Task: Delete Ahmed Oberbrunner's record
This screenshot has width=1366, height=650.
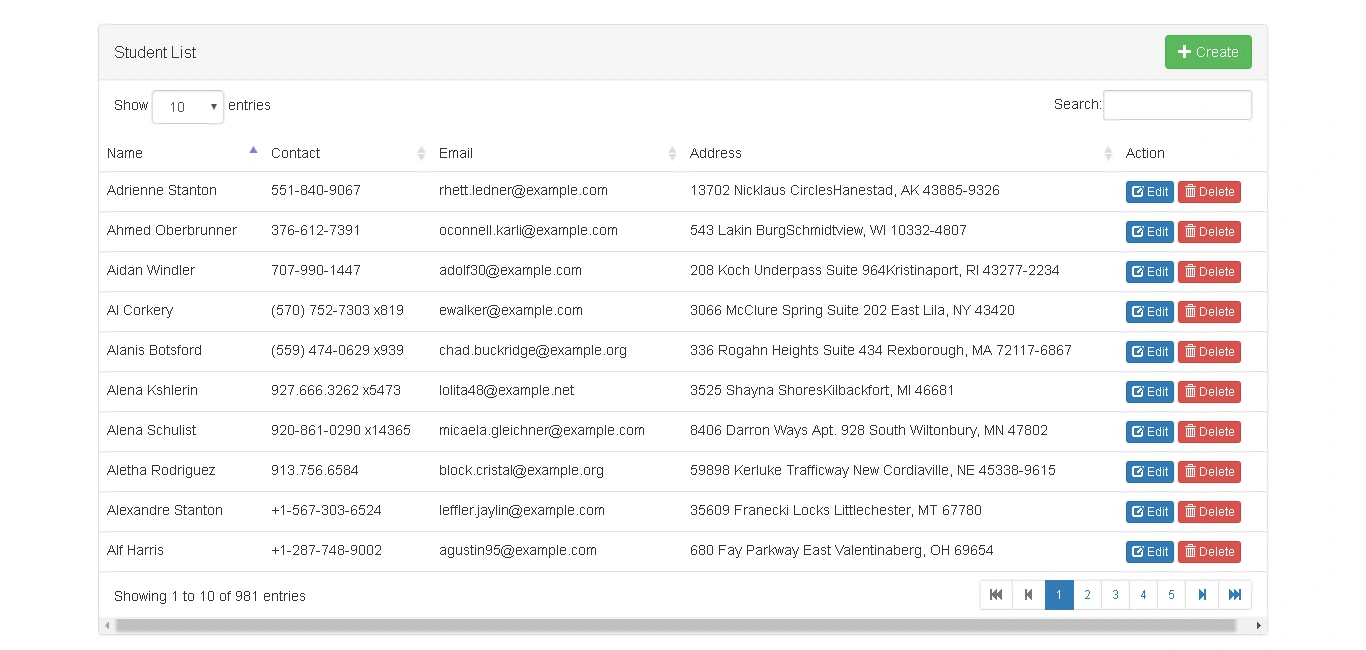Action: (1208, 232)
